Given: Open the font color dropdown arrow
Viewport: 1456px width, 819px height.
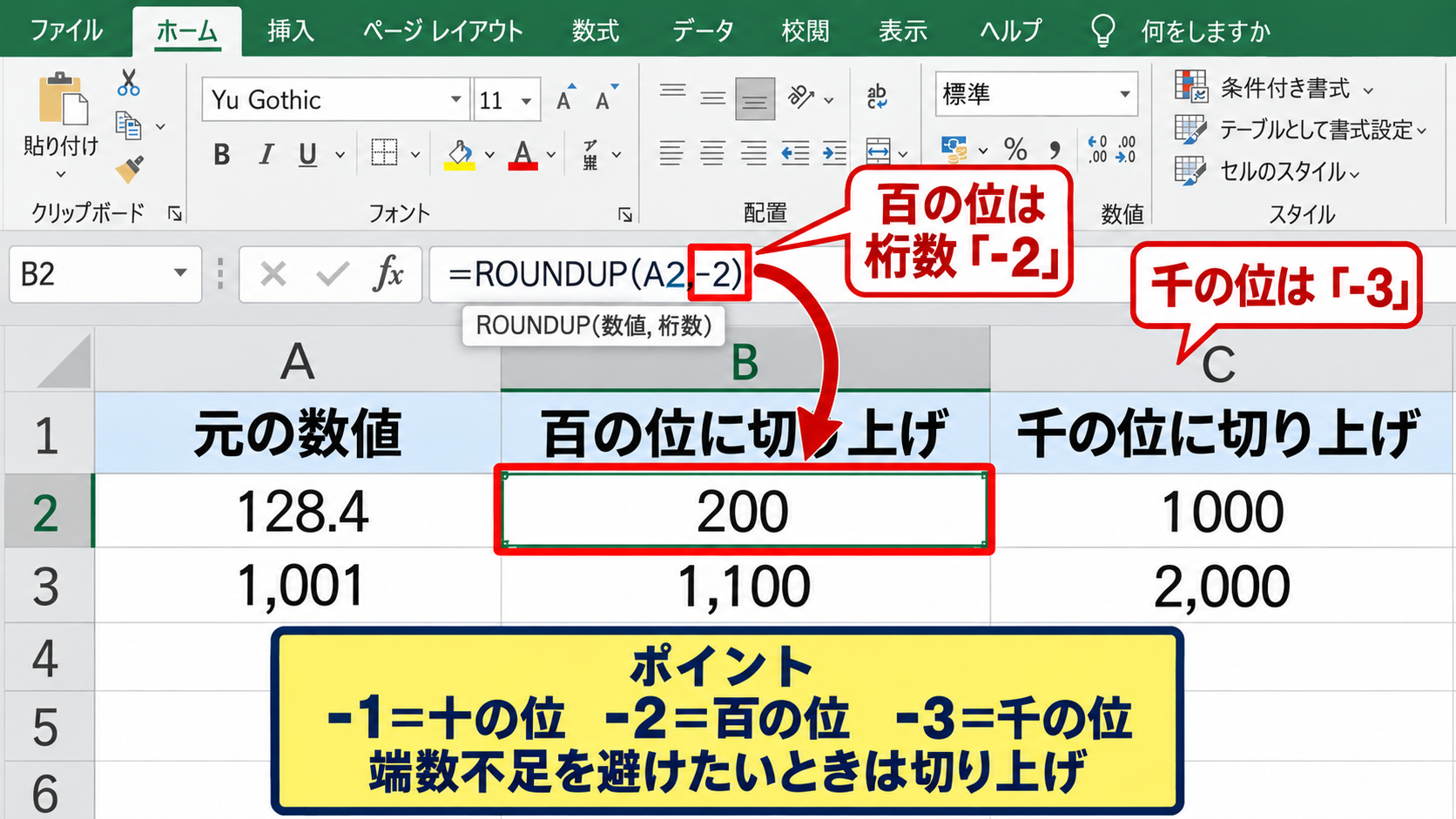Looking at the screenshot, I should 551,155.
